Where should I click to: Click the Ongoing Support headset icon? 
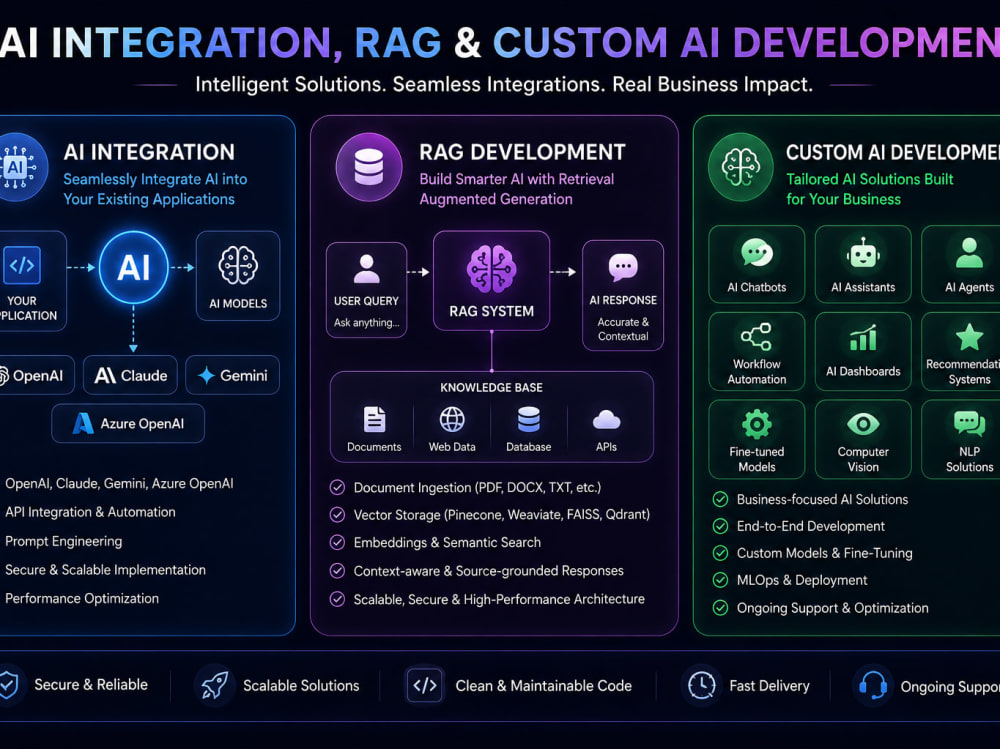point(872,686)
